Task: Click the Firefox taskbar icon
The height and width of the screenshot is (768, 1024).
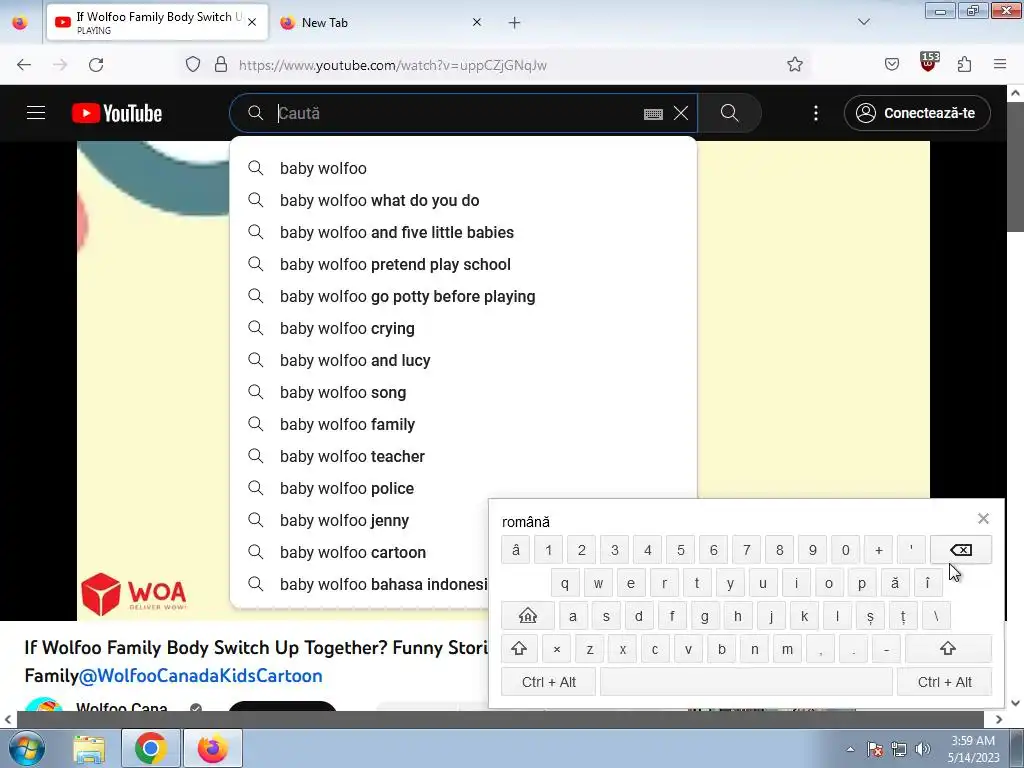Action: click(x=213, y=748)
